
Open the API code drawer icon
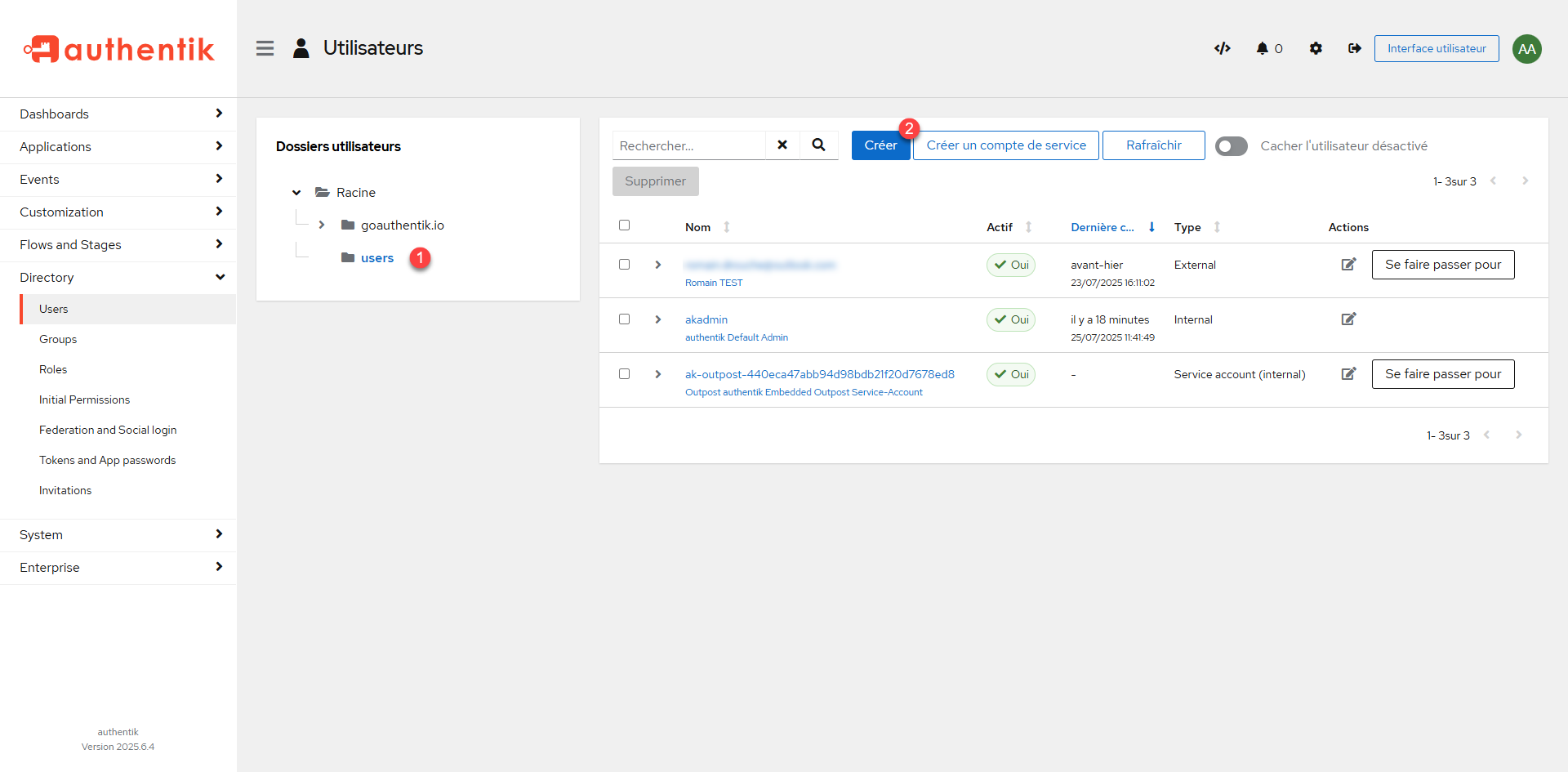(x=1222, y=48)
